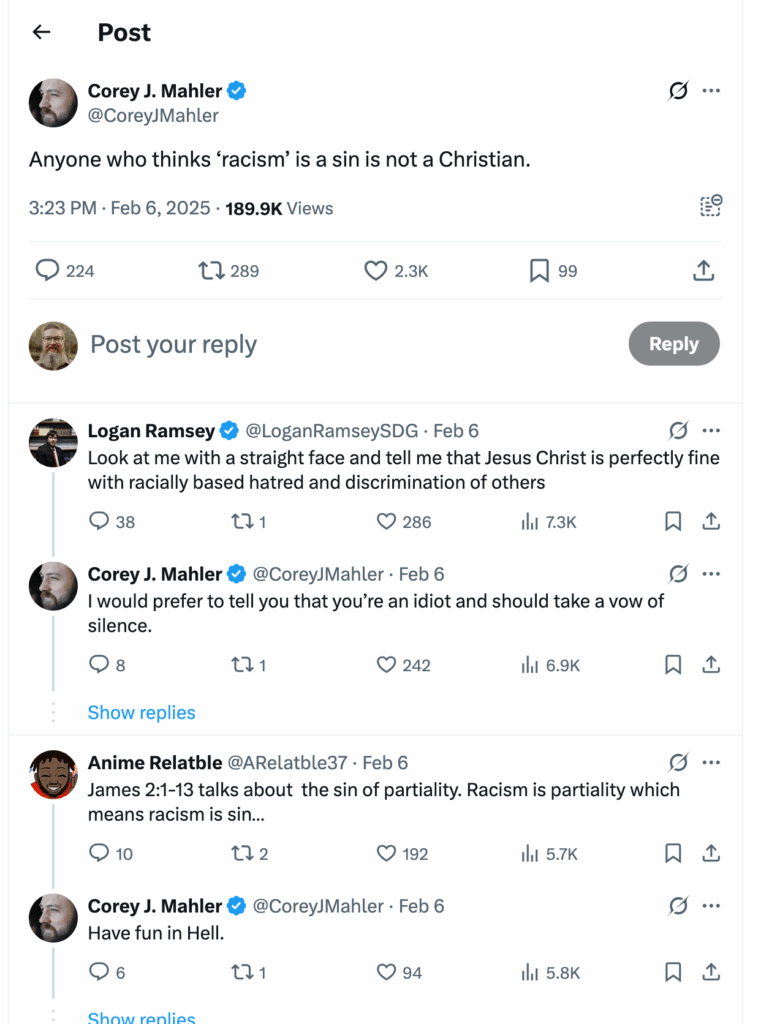Click the Grok icon on the main post
Viewport: 758px width, 1024px height.
678,91
